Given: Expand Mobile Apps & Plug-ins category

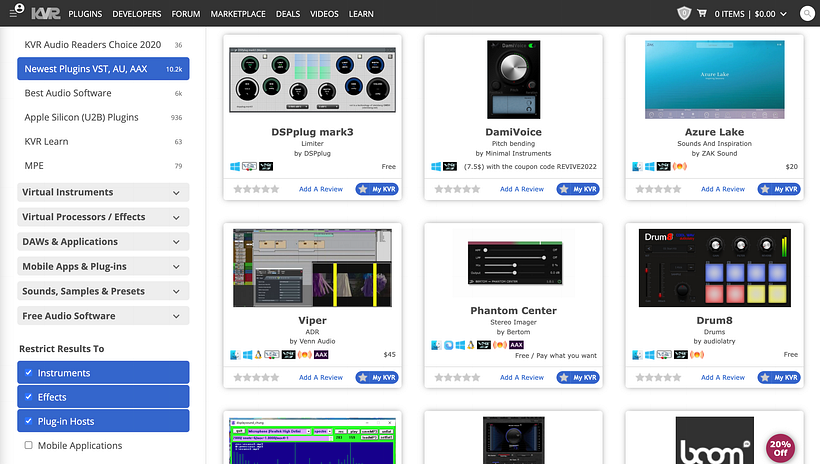Looking at the screenshot, I should click(103, 266).
